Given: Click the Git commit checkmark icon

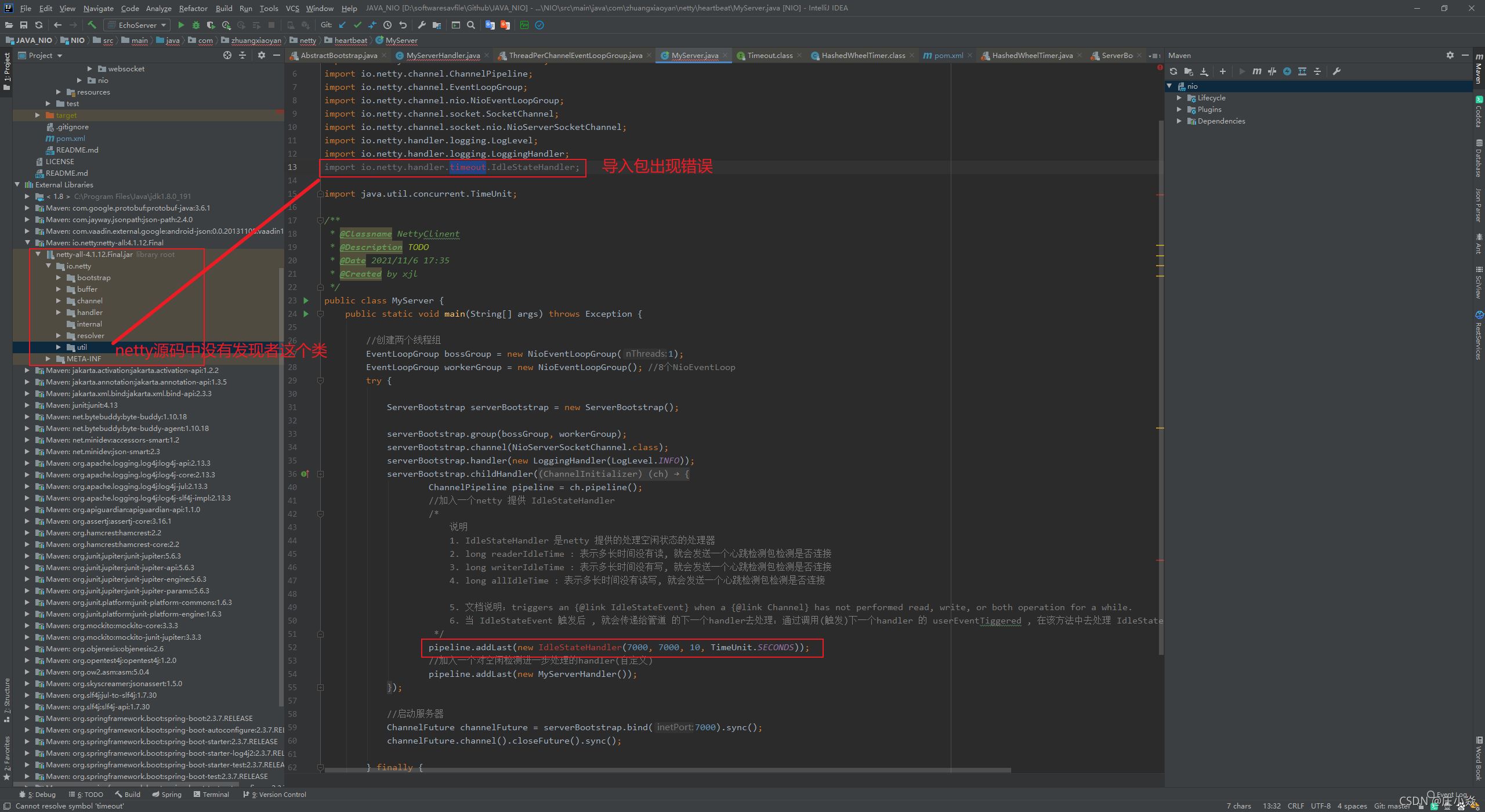Looking at the screenshot, I should (x=357, y=25).
